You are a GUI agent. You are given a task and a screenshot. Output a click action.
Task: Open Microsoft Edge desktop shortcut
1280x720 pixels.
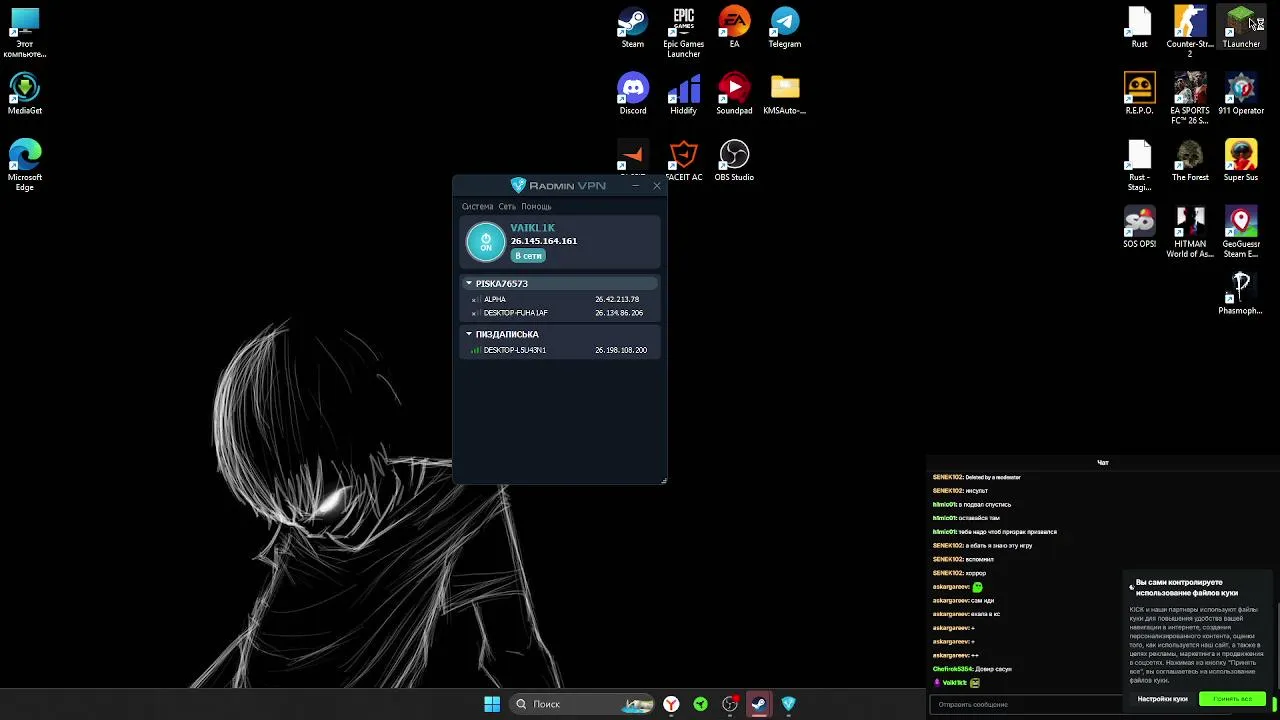coord(25,165)
